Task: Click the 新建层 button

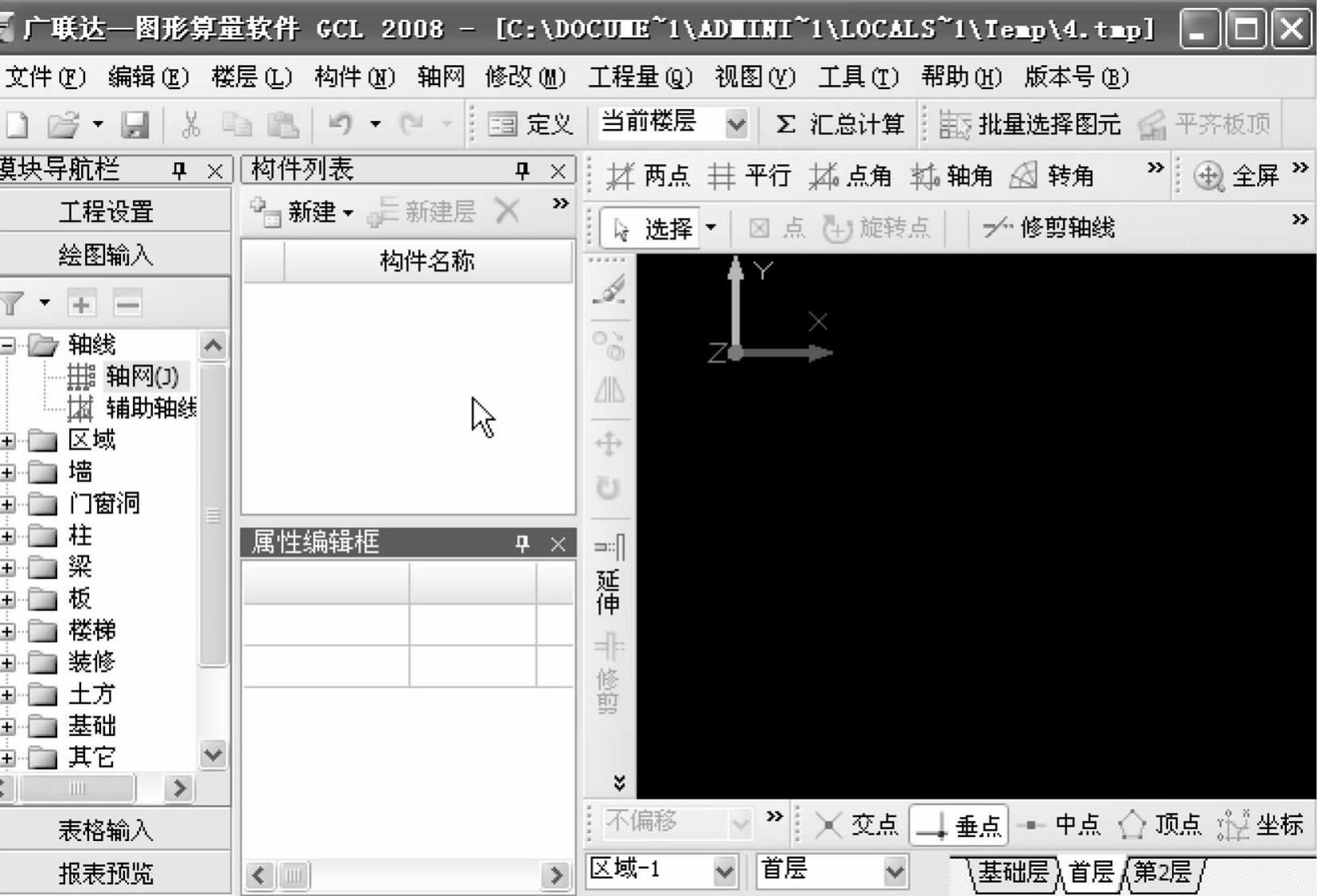Action: [423, 212]
